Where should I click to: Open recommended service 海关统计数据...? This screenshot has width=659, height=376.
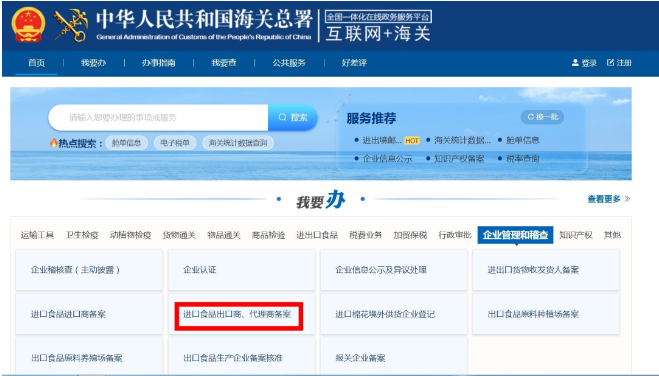(x=462, y=140)
